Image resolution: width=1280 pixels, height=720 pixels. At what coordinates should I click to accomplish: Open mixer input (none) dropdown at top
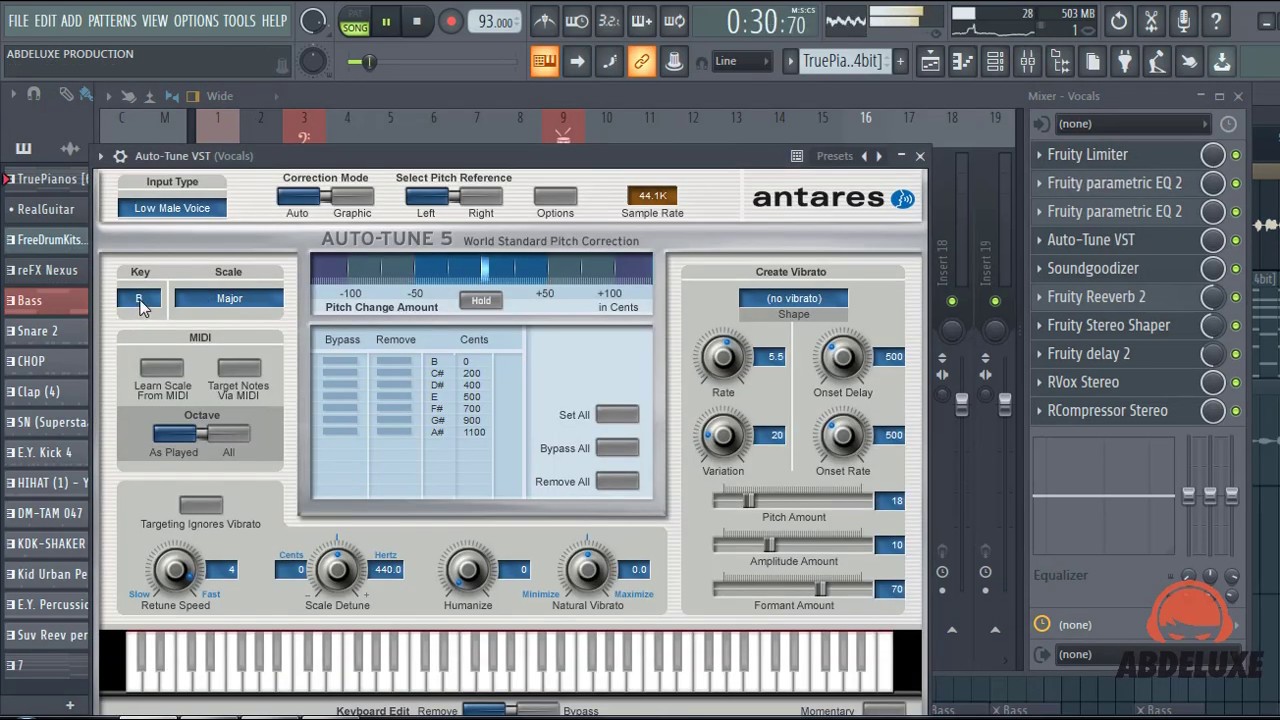tap(1132, 124)
